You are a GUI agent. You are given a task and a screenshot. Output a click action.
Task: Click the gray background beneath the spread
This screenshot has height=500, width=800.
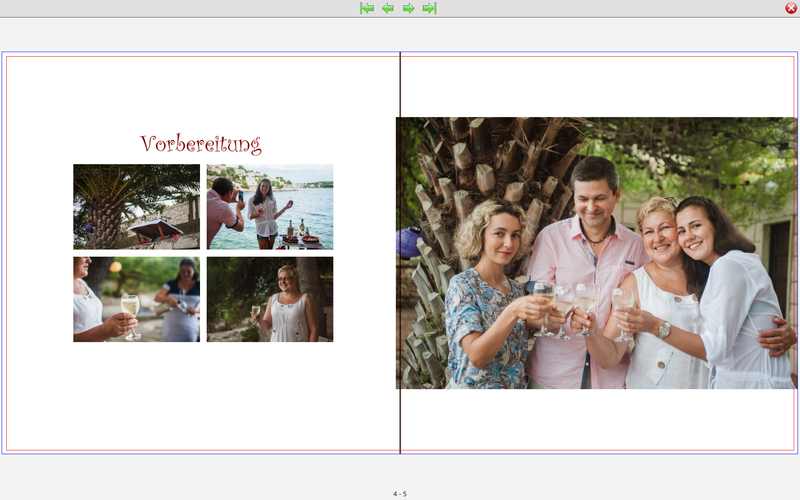coord(200,475)
